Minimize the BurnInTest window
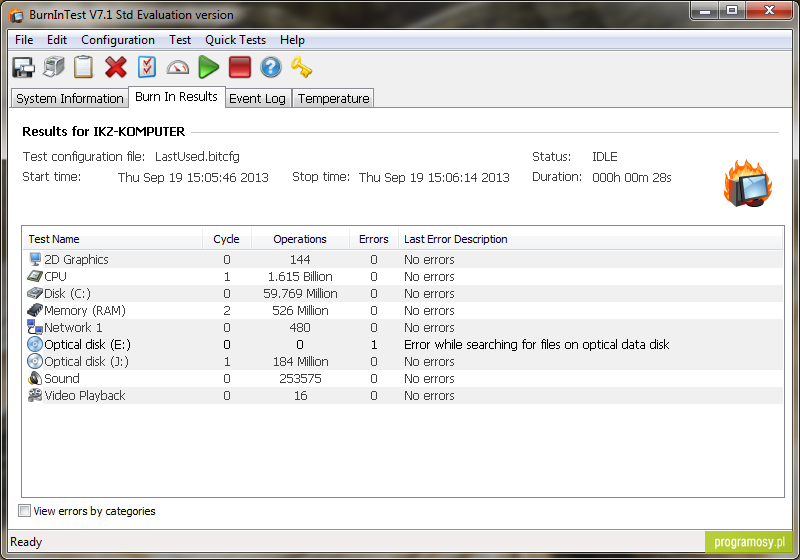Viewport: 800px width, 560px height. pos(705,10)
